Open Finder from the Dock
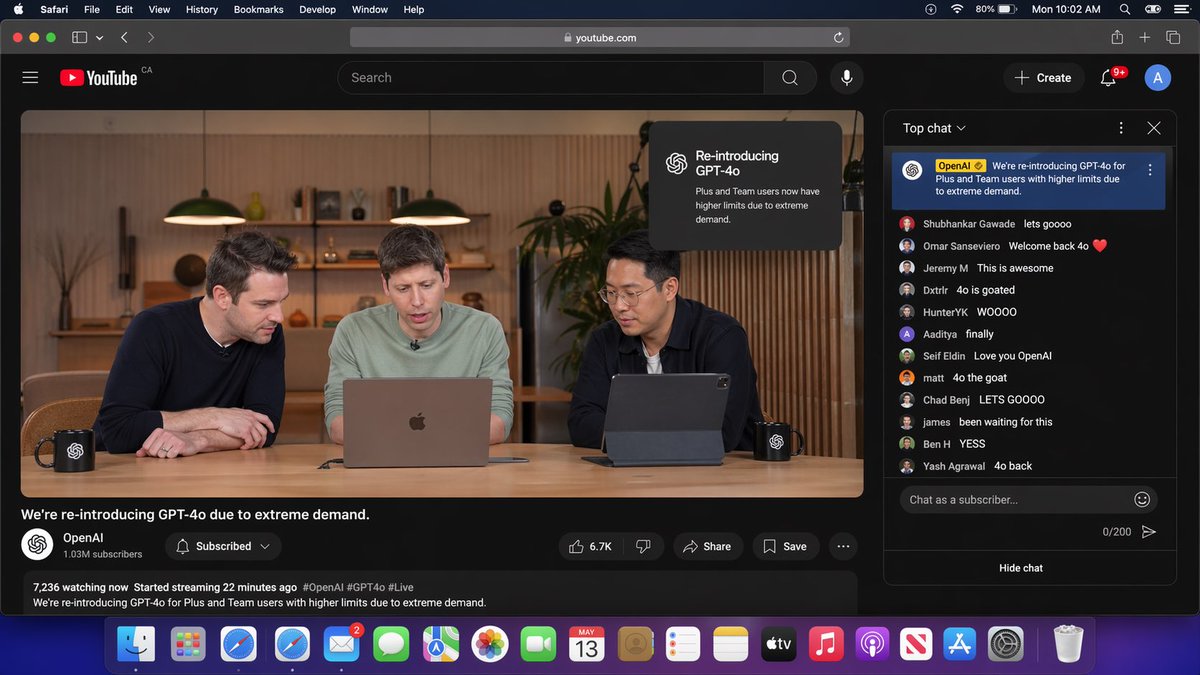 coord(136,644)
